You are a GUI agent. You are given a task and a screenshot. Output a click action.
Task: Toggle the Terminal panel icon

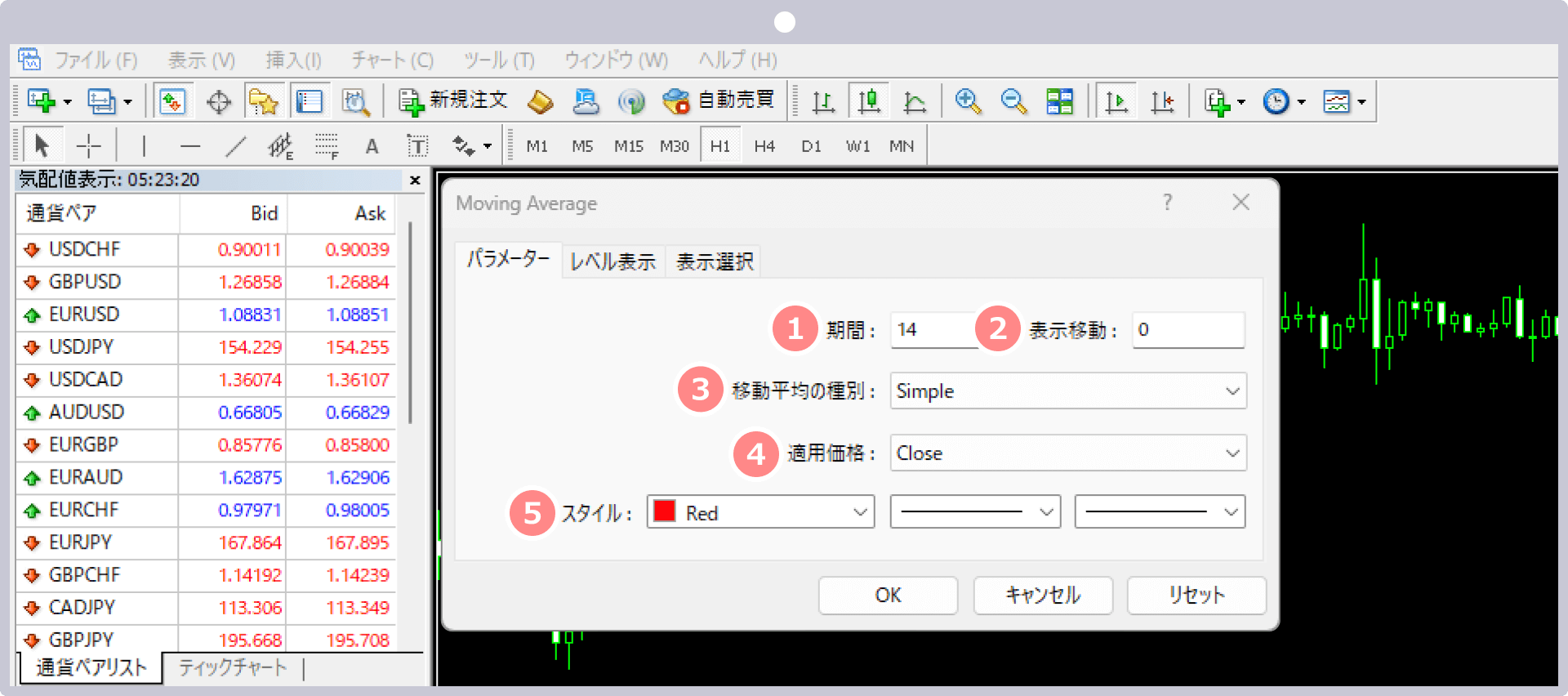(x=310, y=101)
